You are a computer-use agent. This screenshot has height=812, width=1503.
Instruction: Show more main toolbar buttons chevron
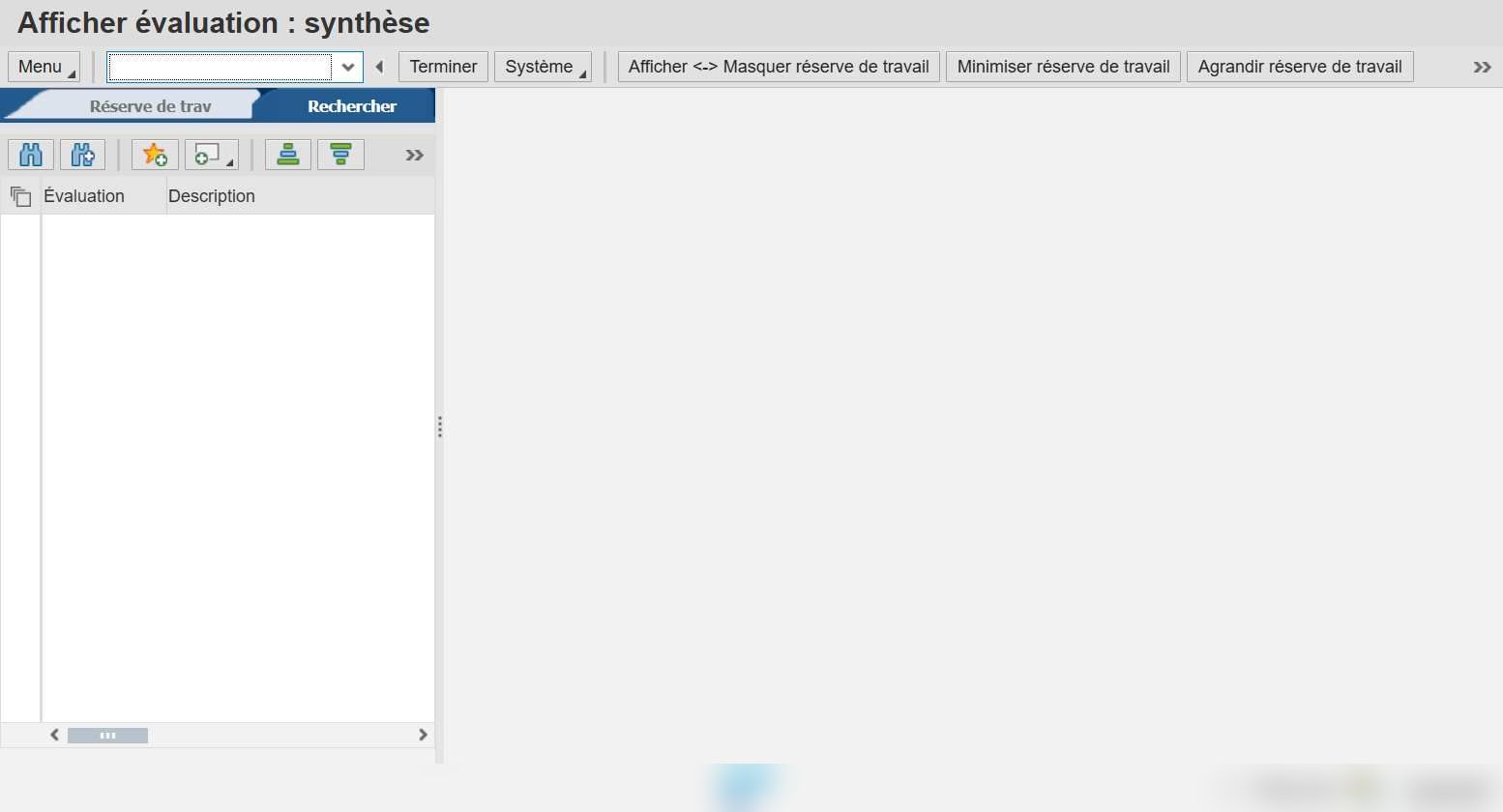pos(1482,67)
